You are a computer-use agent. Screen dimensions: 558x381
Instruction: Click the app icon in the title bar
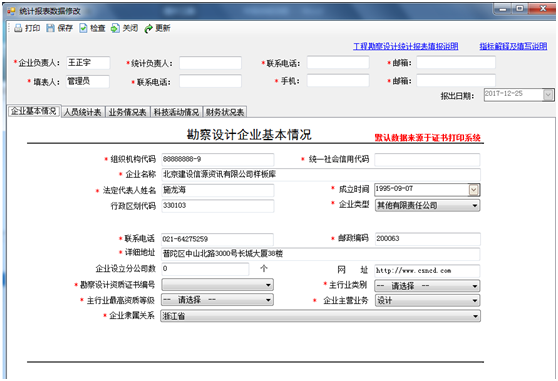tap(11, 11)
